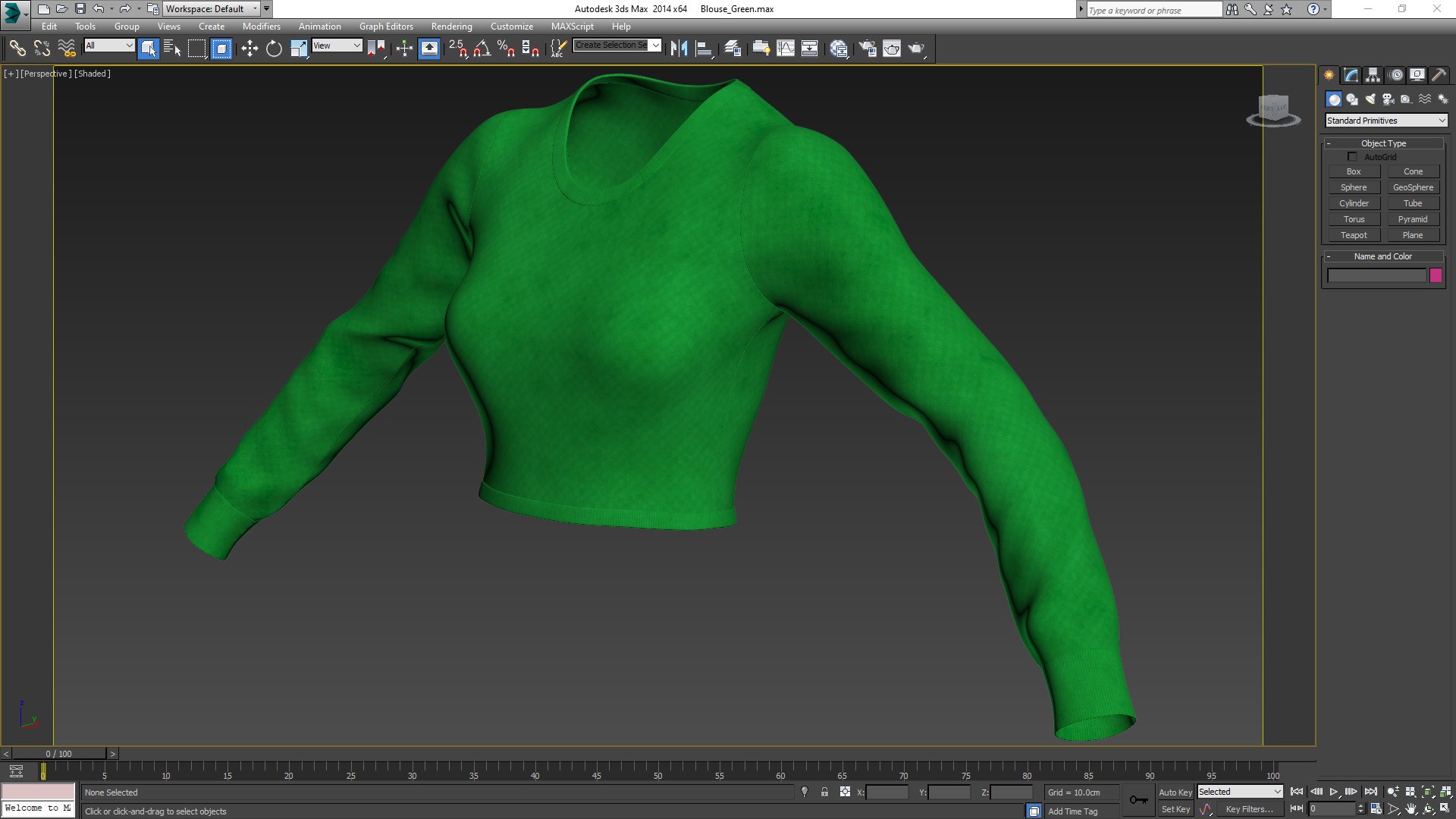Click the Key Filters button

(1249, 809)
